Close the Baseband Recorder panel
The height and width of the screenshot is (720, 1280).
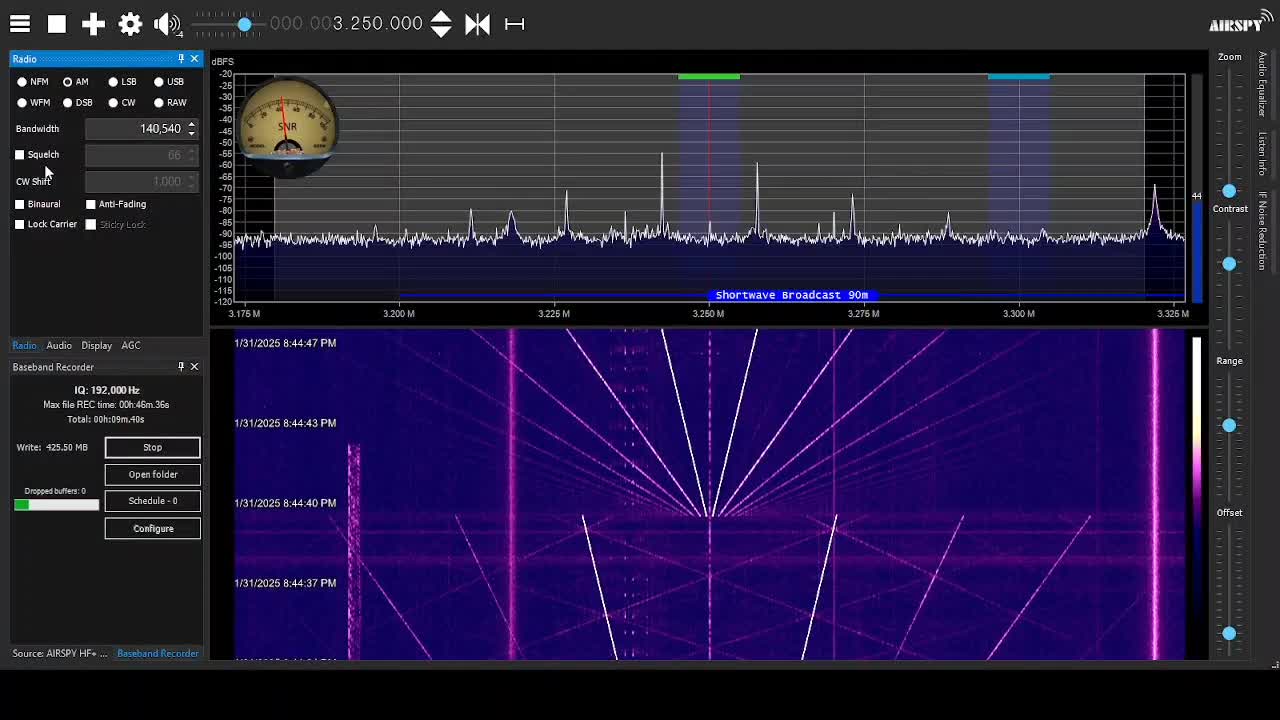pos(194,367)
